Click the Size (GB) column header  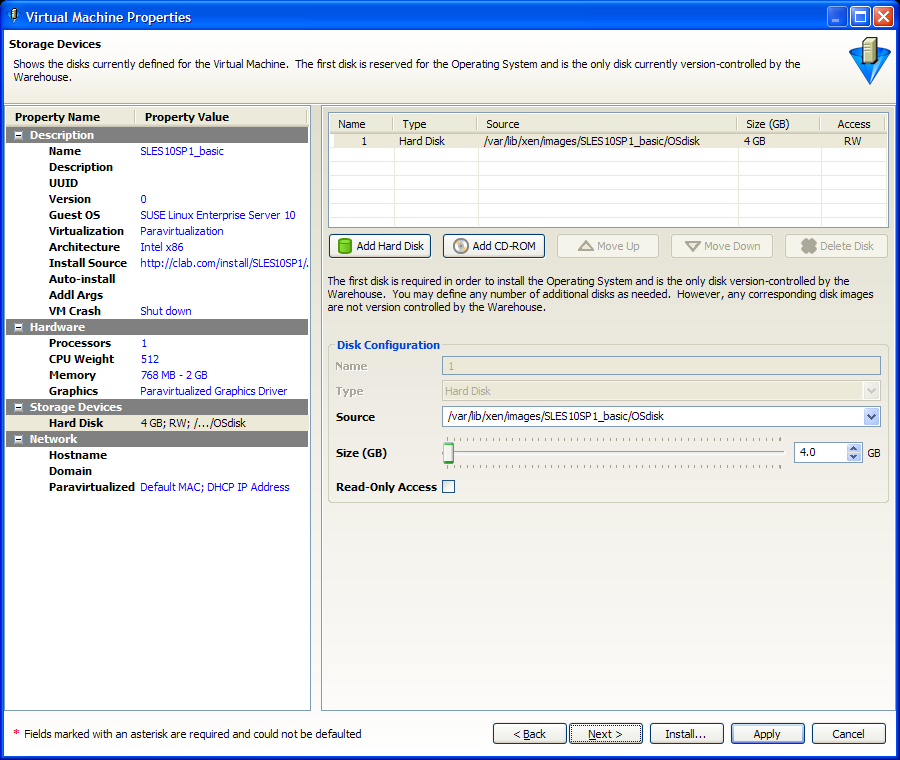click(779, 124)
